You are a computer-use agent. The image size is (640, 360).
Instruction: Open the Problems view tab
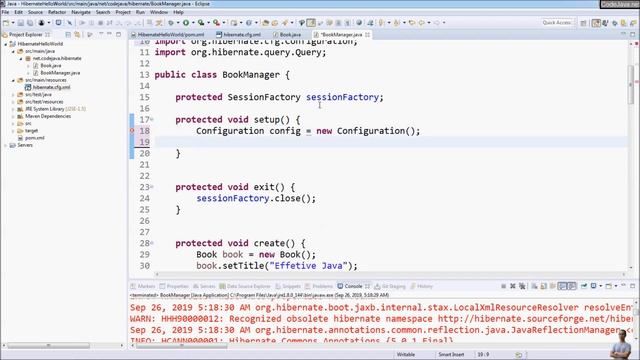(x=319, y=287)
